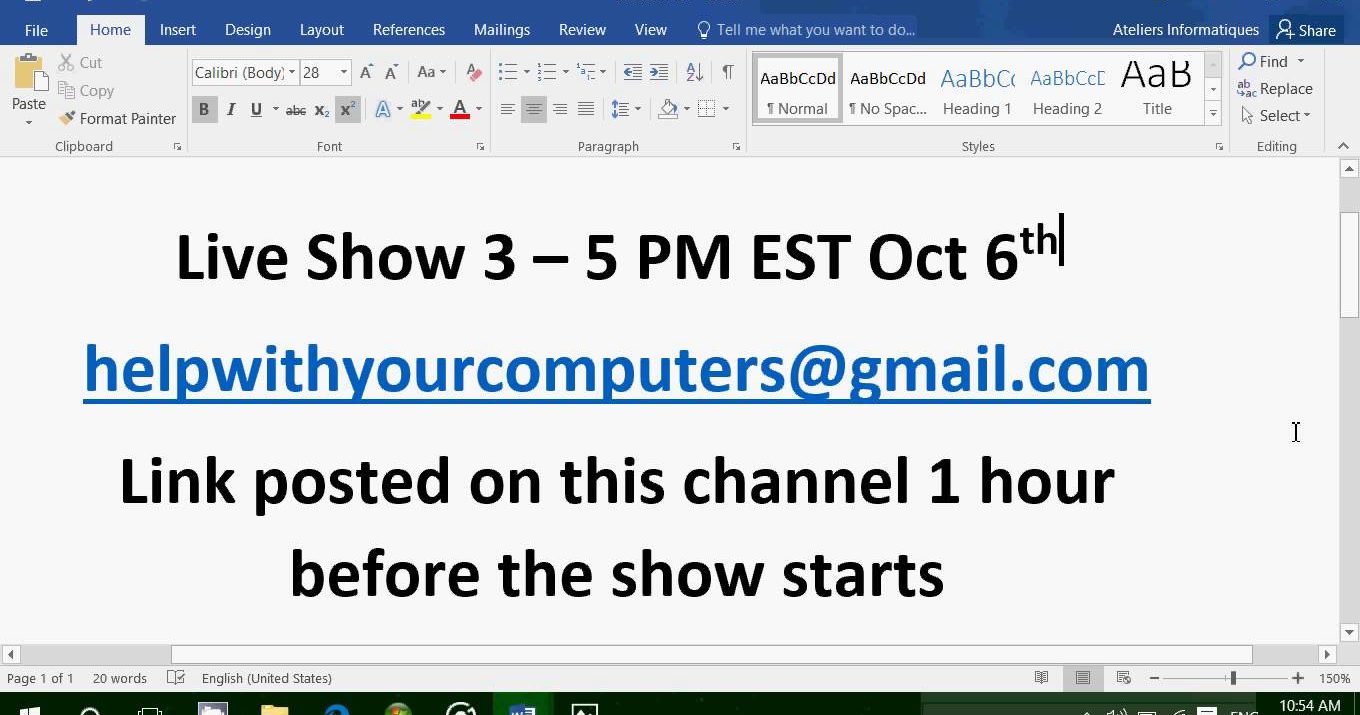The width and height of the screenshot is (1360, 715).
Task: Click the Strikethrough abc icon
Action: [295, 110]
